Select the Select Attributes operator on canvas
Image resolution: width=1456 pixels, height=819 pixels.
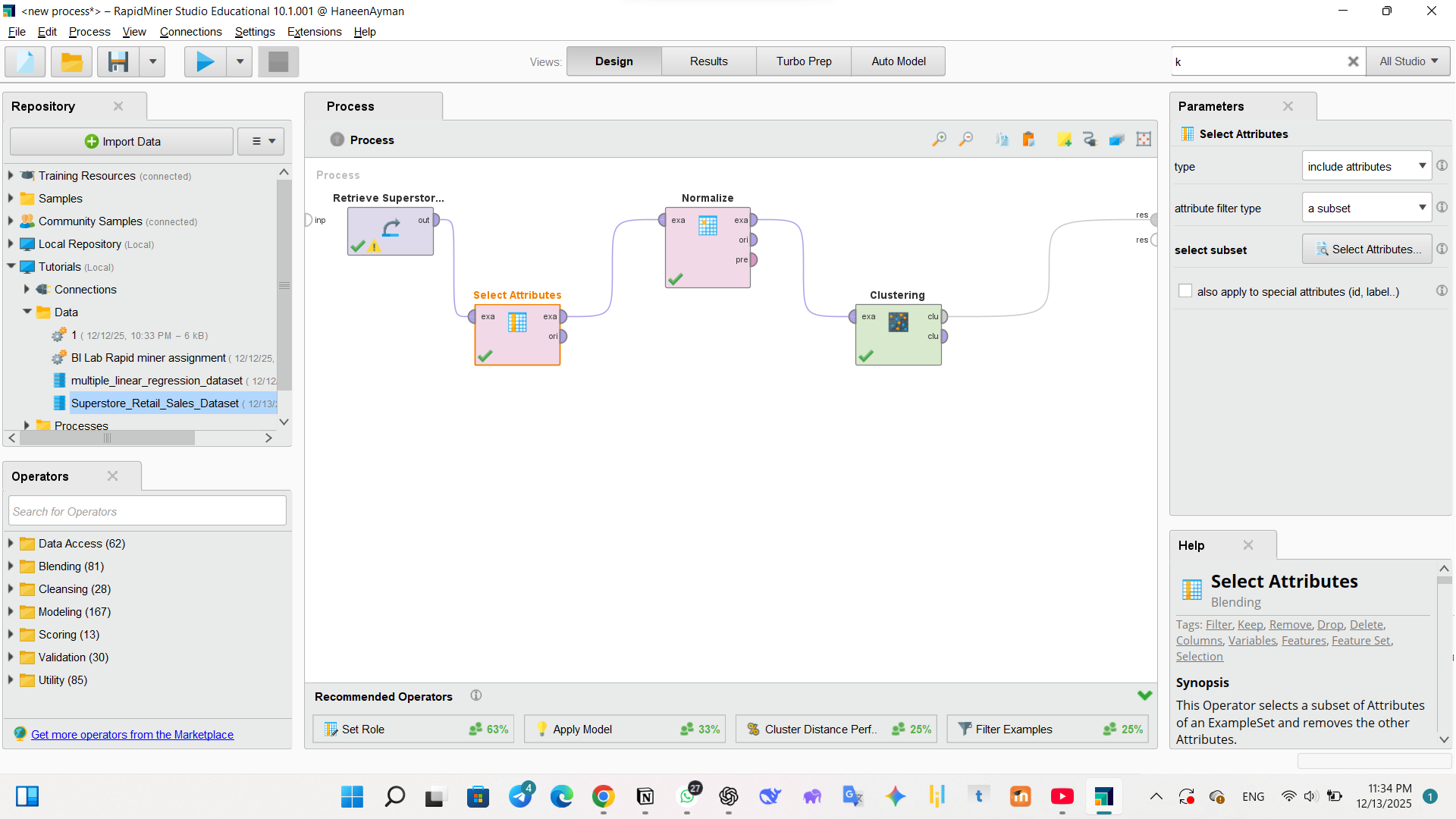517,334
